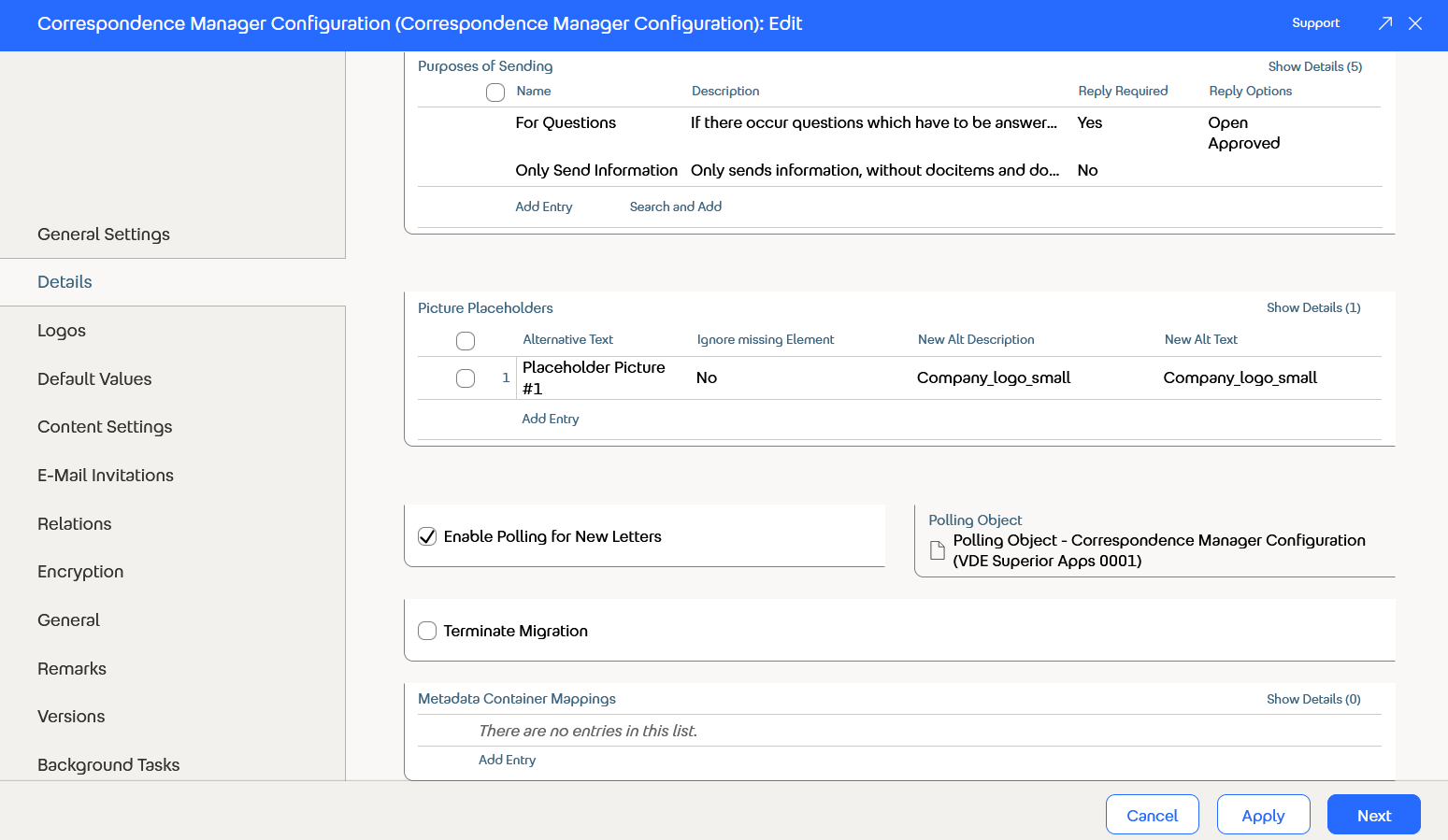
Task: Navigate to Background Tasks settings
Action: 108,764
